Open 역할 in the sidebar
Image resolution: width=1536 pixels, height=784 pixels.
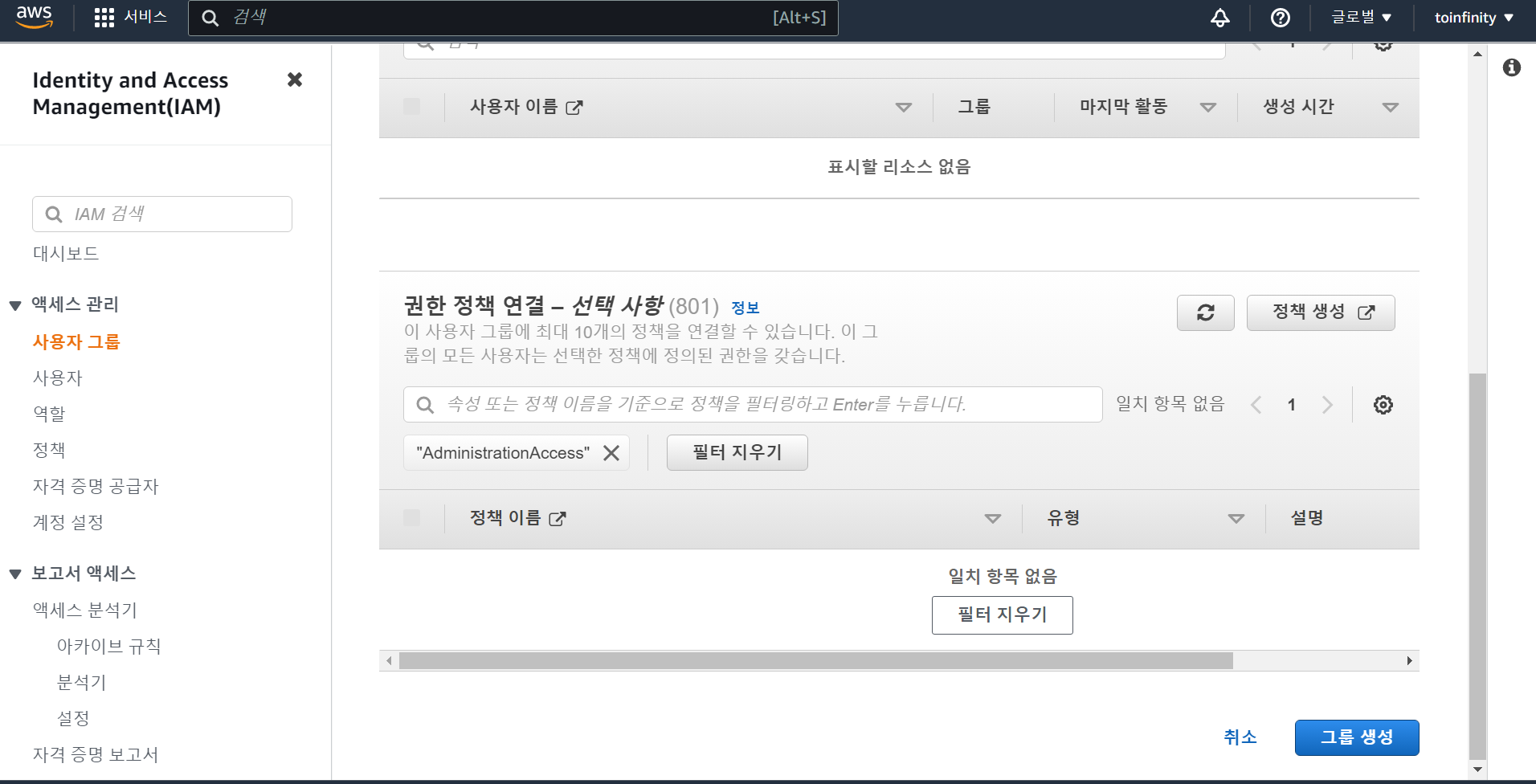tap(49, 414)
